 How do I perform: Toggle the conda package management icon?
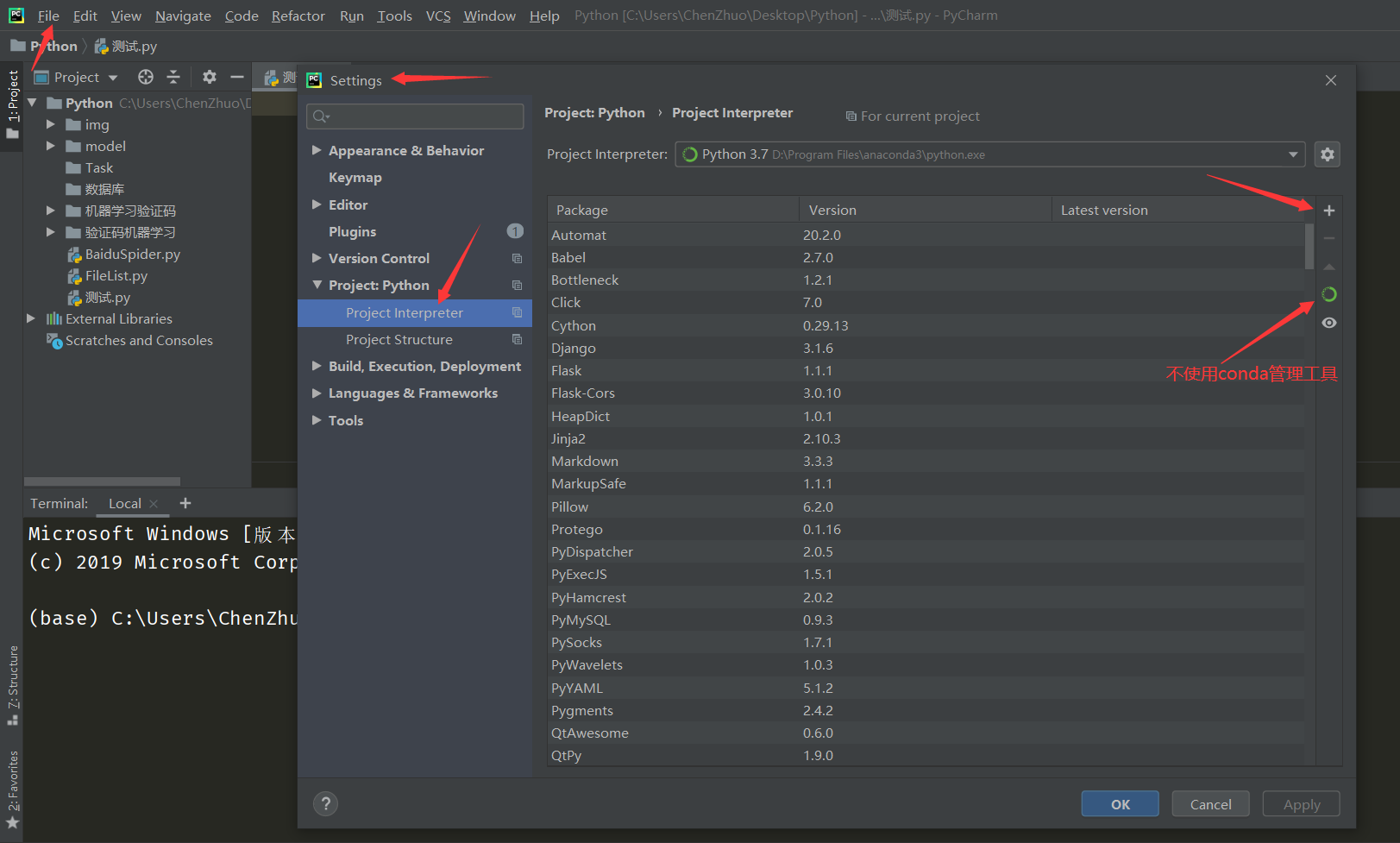point(1328,295)
